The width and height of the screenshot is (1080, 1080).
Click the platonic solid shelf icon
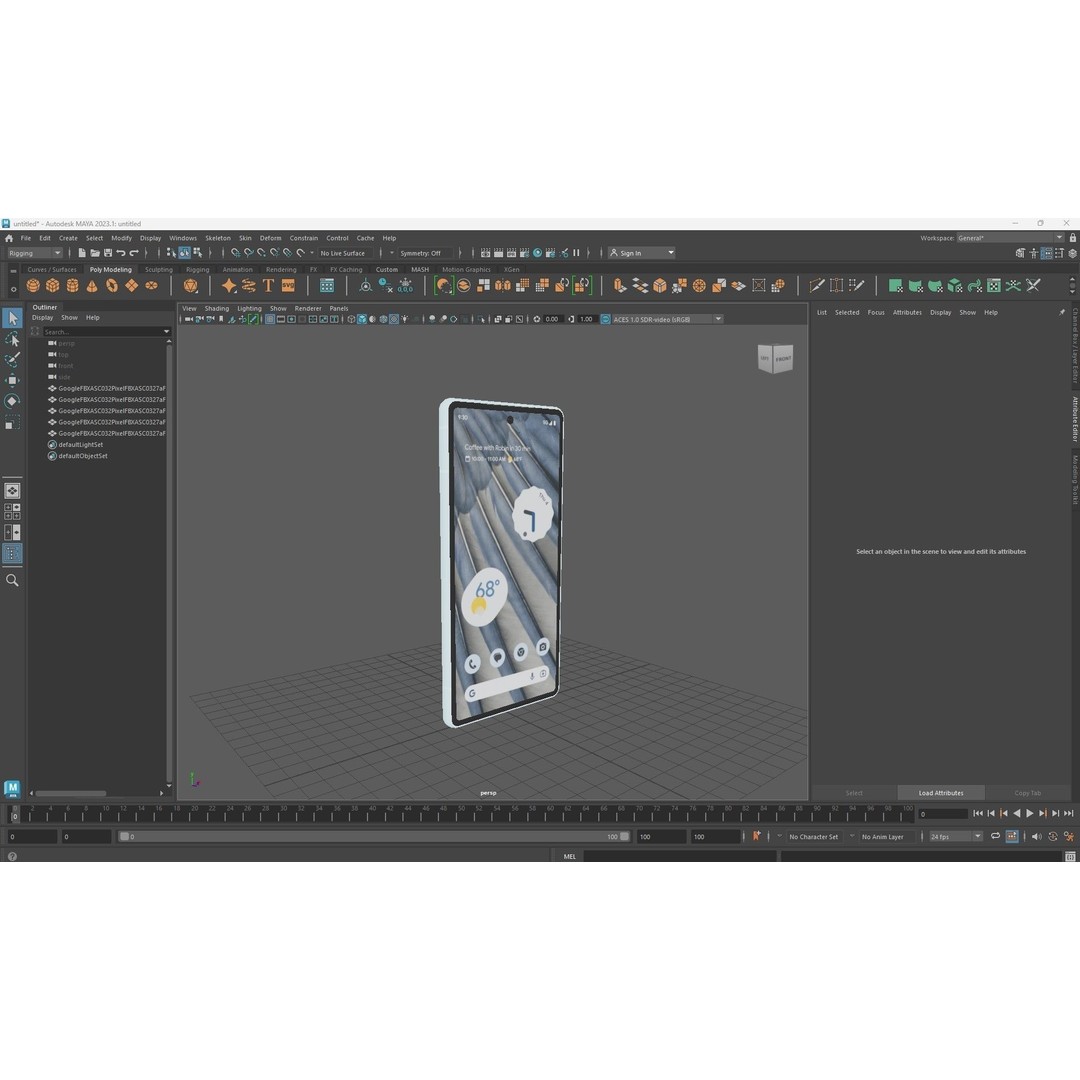(191, 286)
